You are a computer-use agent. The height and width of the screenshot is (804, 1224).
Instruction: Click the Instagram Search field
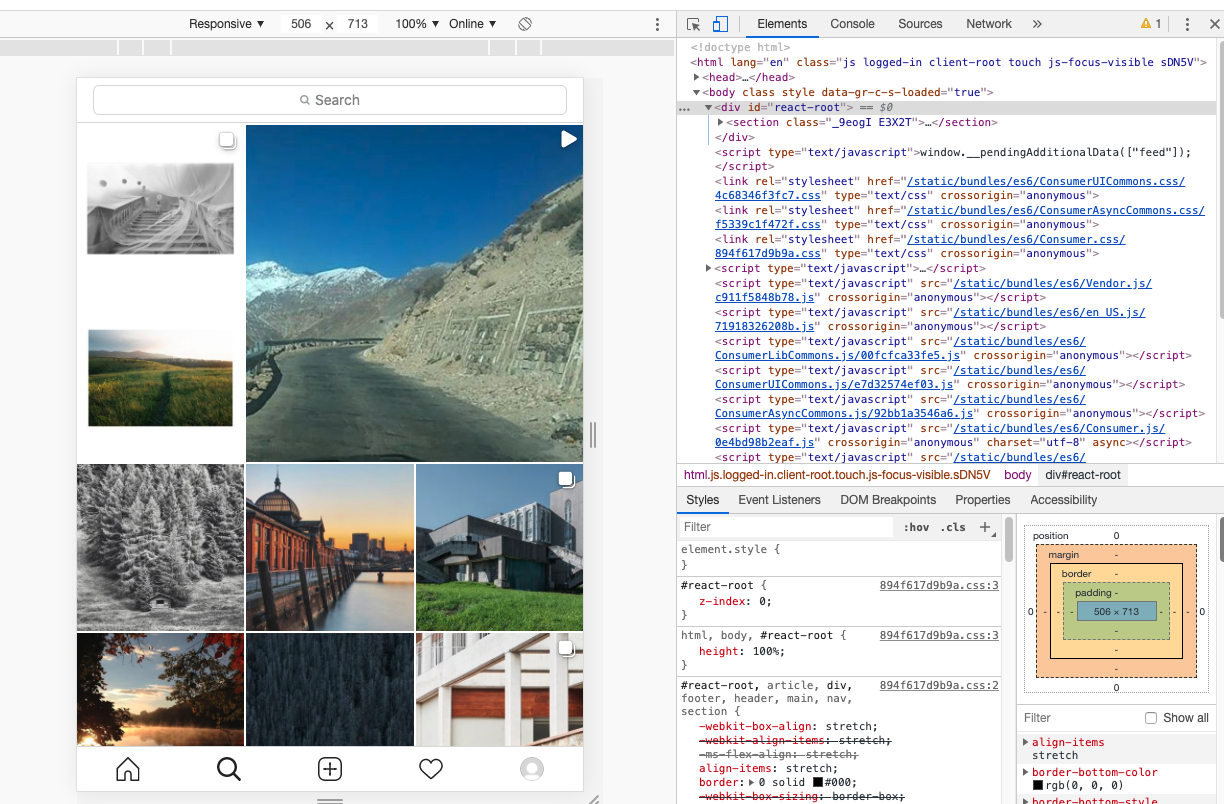tap(330, 100)
